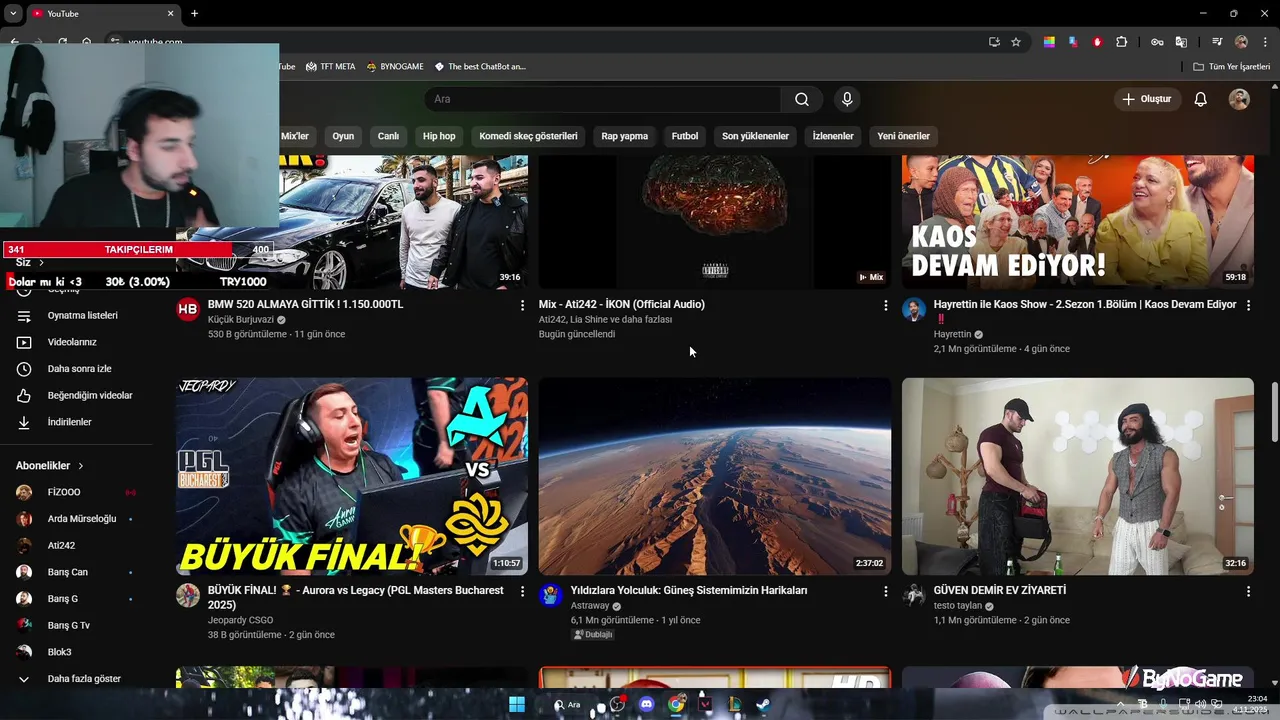Open Windows Start menu
This screenshot has height=720, width=1280.
[517, 704]
